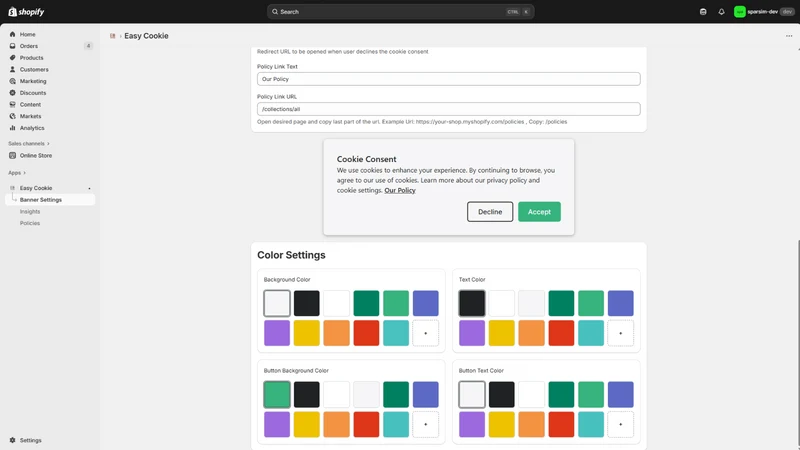This screenshot has height=450, width=800.
Task: Choose red Button Background Color swatch
Action: (366, 424)
